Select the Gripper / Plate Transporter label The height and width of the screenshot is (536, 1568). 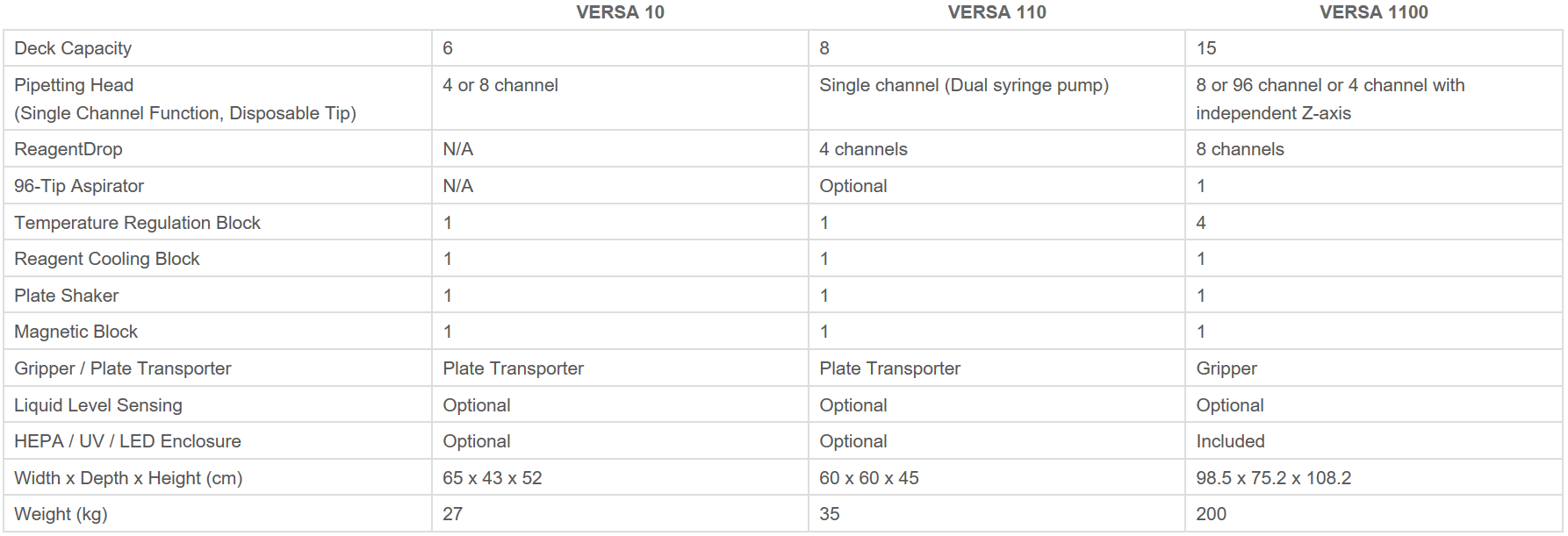123,368
